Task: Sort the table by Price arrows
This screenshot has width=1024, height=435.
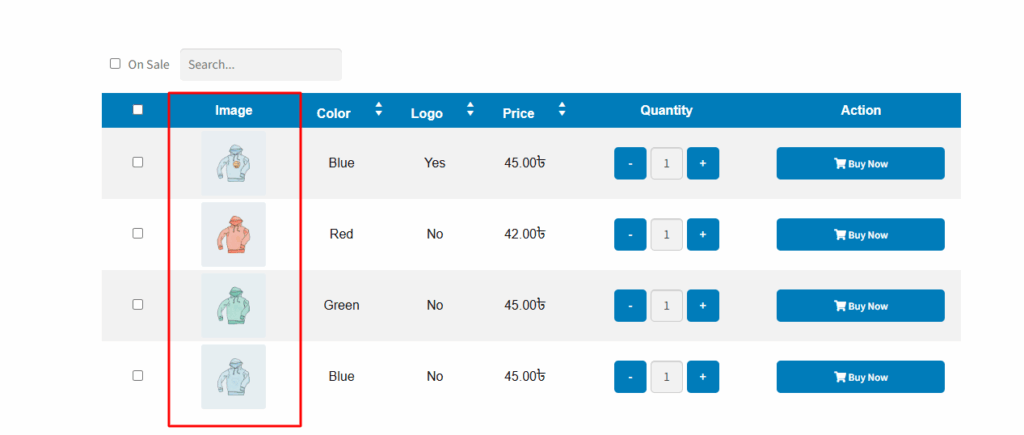Action: point(562,109)
